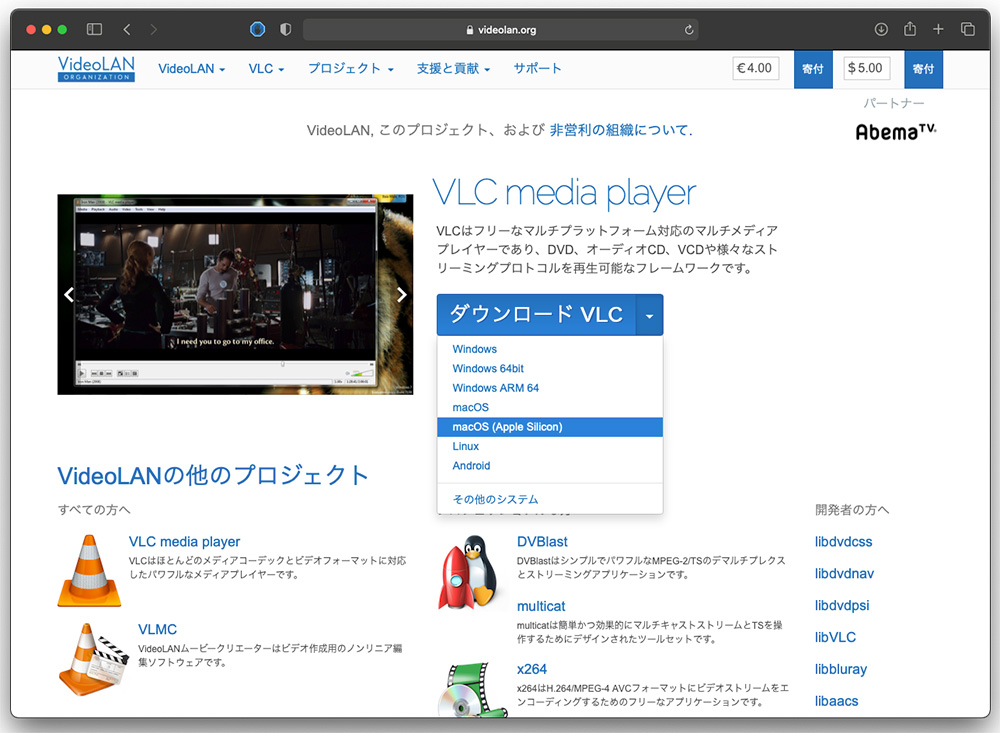The height and width of the screenshot is (733, 1000).
Task: Click 寄付 button next to €4.00
Action: 813,69
